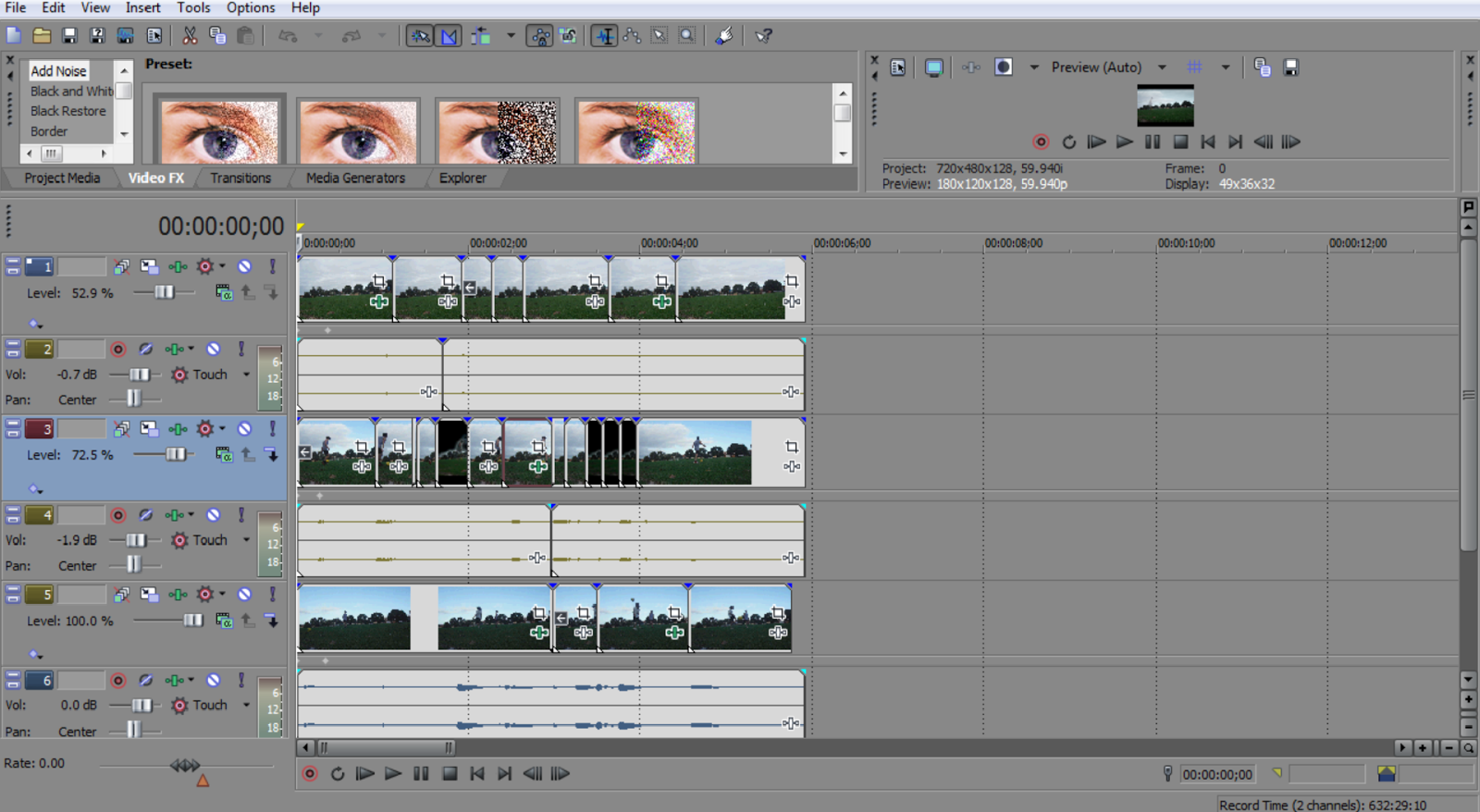Open event pan/crop on track 1's first clip
The height and width of the screenshot is (812, 1480).
tap(378, 281)
